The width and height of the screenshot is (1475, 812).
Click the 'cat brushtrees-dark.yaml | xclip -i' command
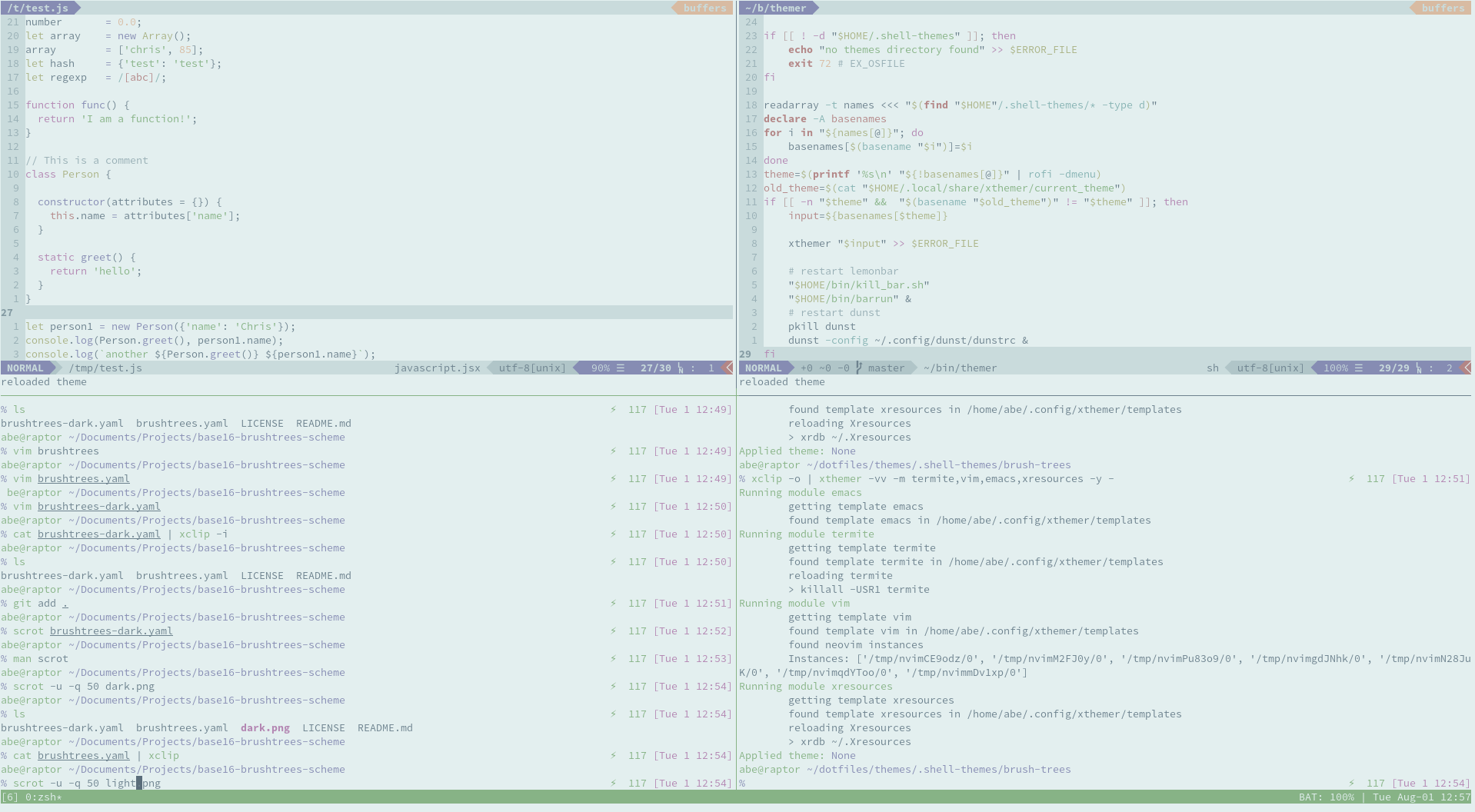[x=121, y=534]
